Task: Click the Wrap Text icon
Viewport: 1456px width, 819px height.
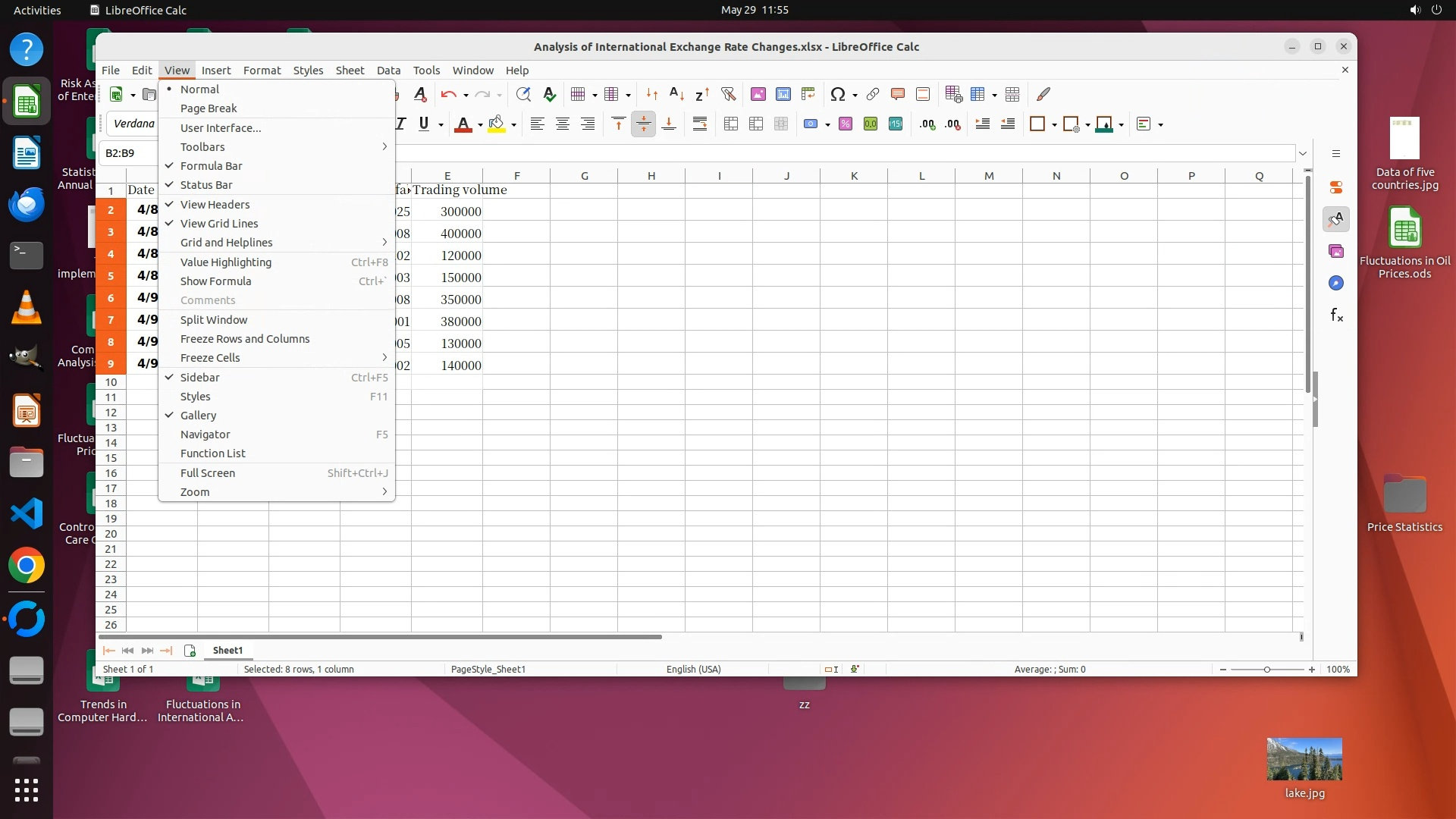Action: pyautogui.click(x=700, y=124)
